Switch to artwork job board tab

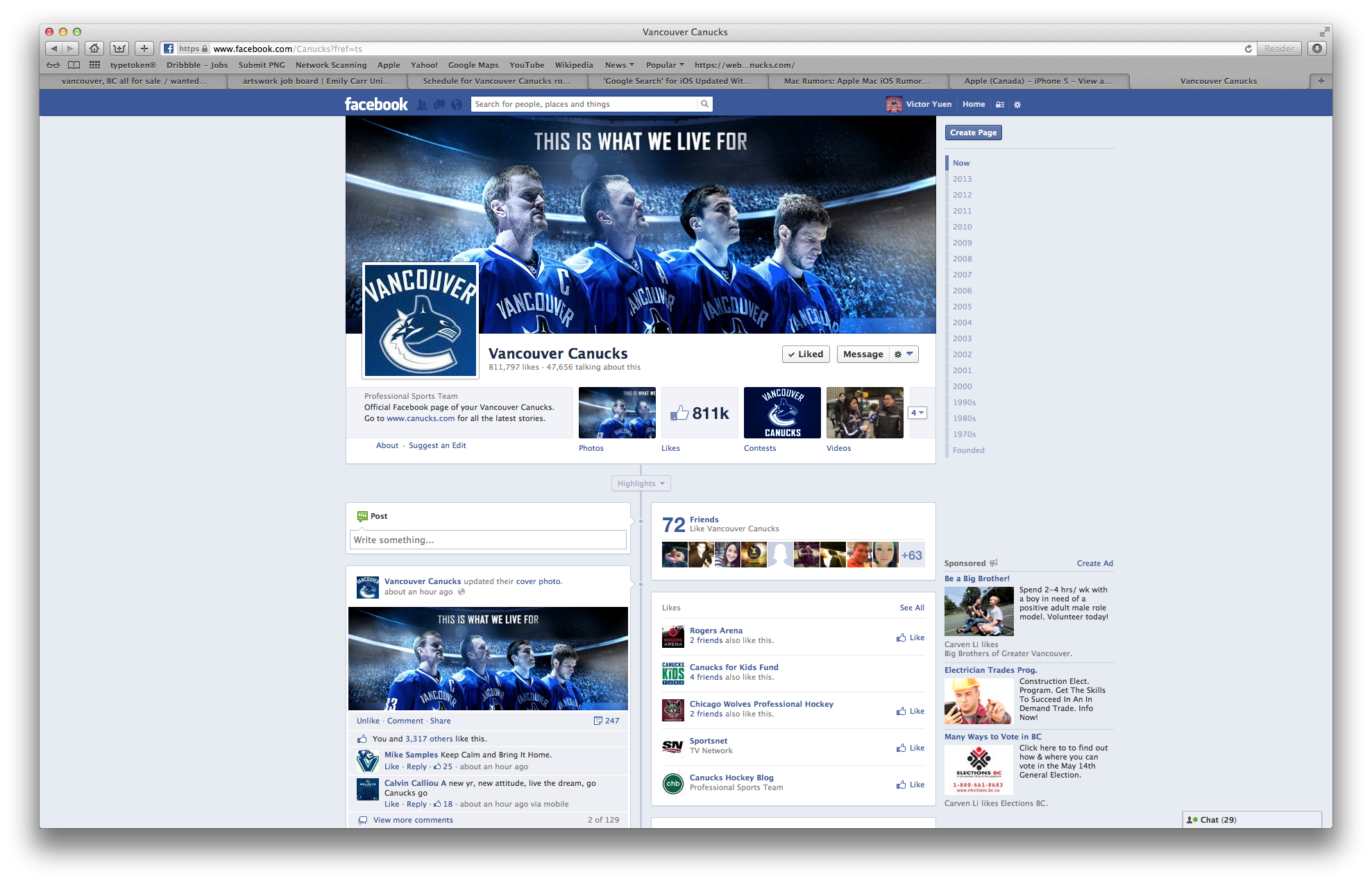(316, 81)
